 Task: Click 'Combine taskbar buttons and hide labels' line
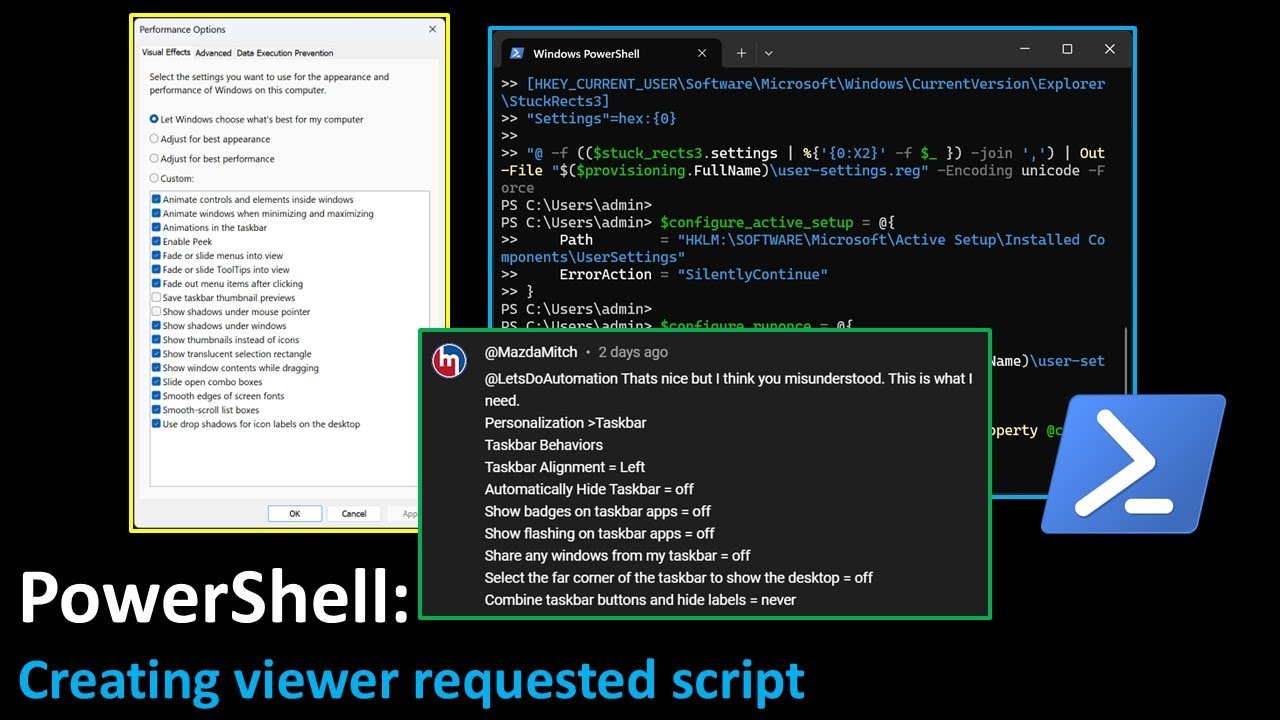[641, 599]
